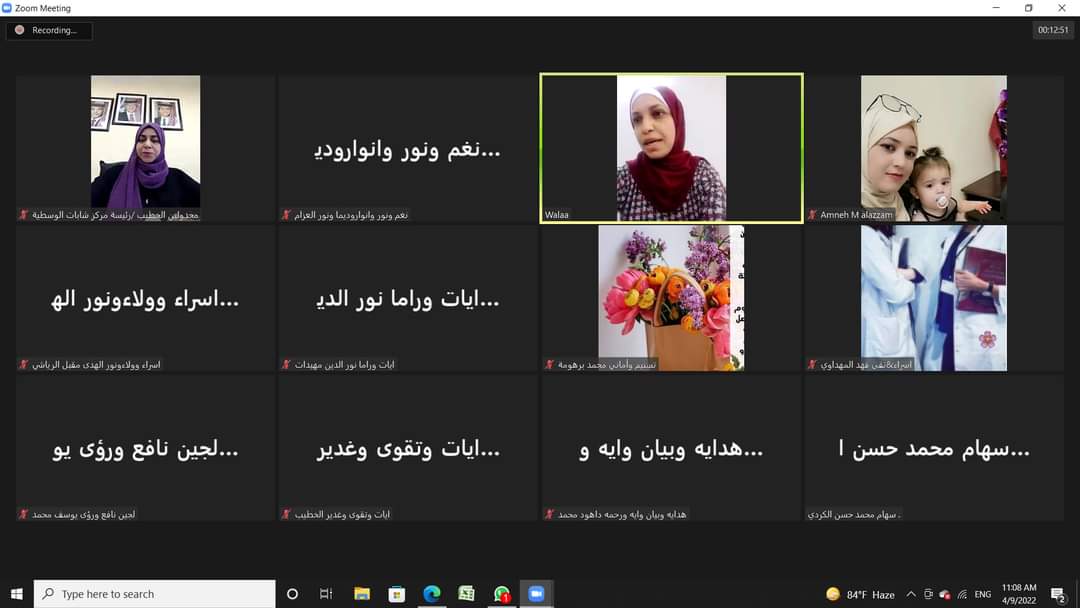Open the notification center icon
This screenshot has width=1080, height=608.
point(1058,594)
